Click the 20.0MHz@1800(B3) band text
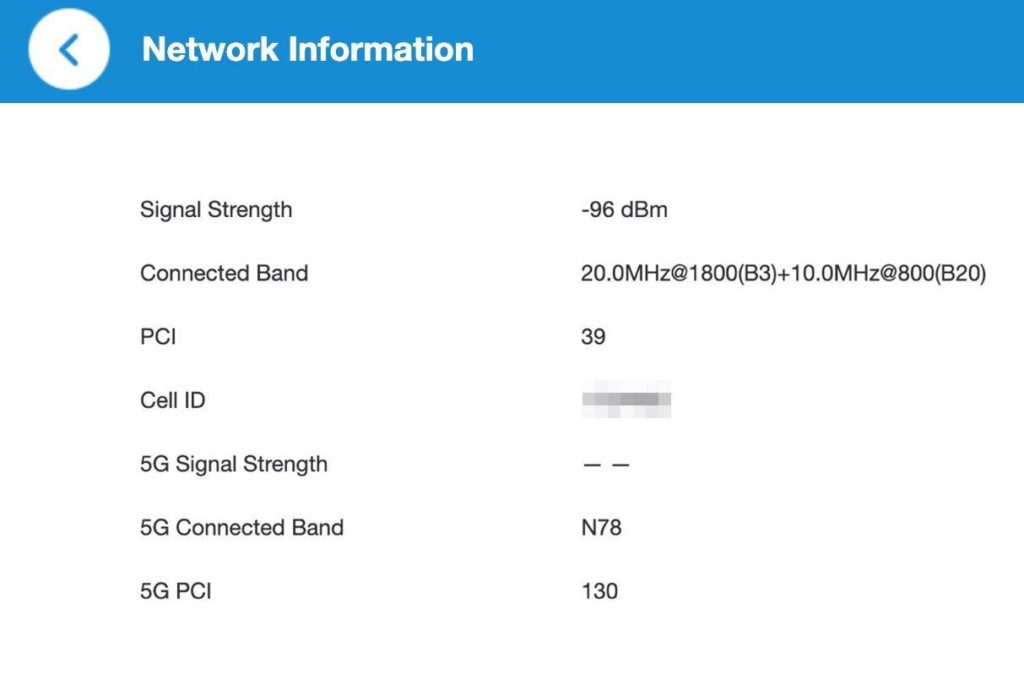Viewport: 1024px width, 674px height. click(676, 273)
